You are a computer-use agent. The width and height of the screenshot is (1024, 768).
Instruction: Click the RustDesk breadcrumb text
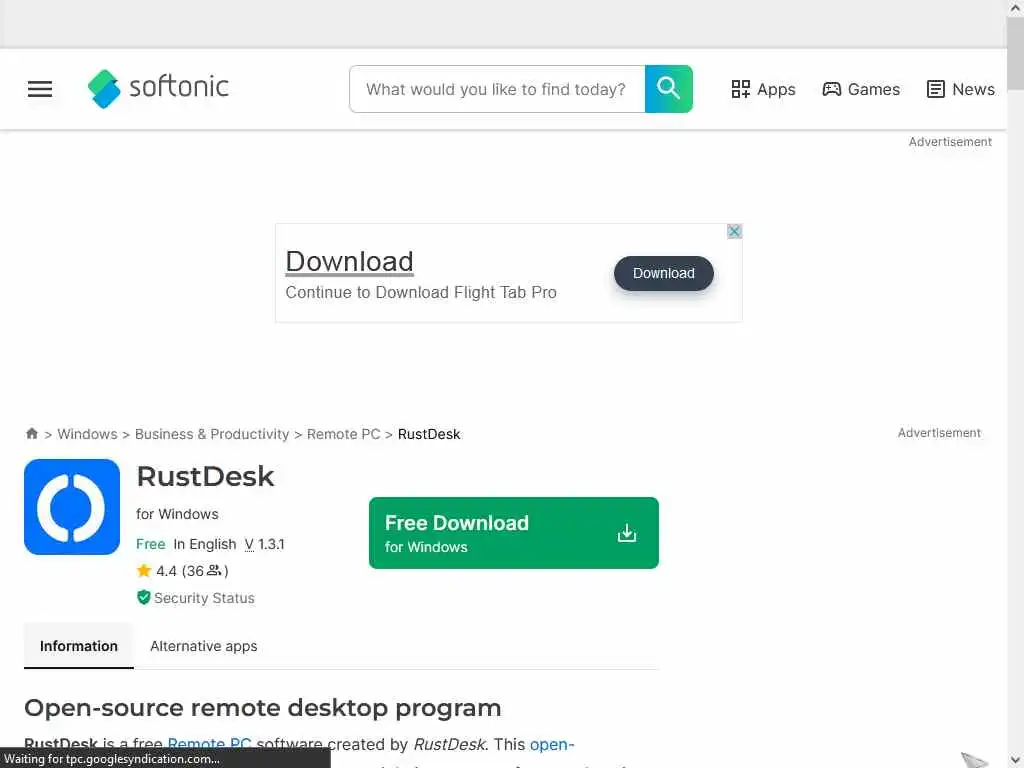pyautogui.click(x=429, y=434)
